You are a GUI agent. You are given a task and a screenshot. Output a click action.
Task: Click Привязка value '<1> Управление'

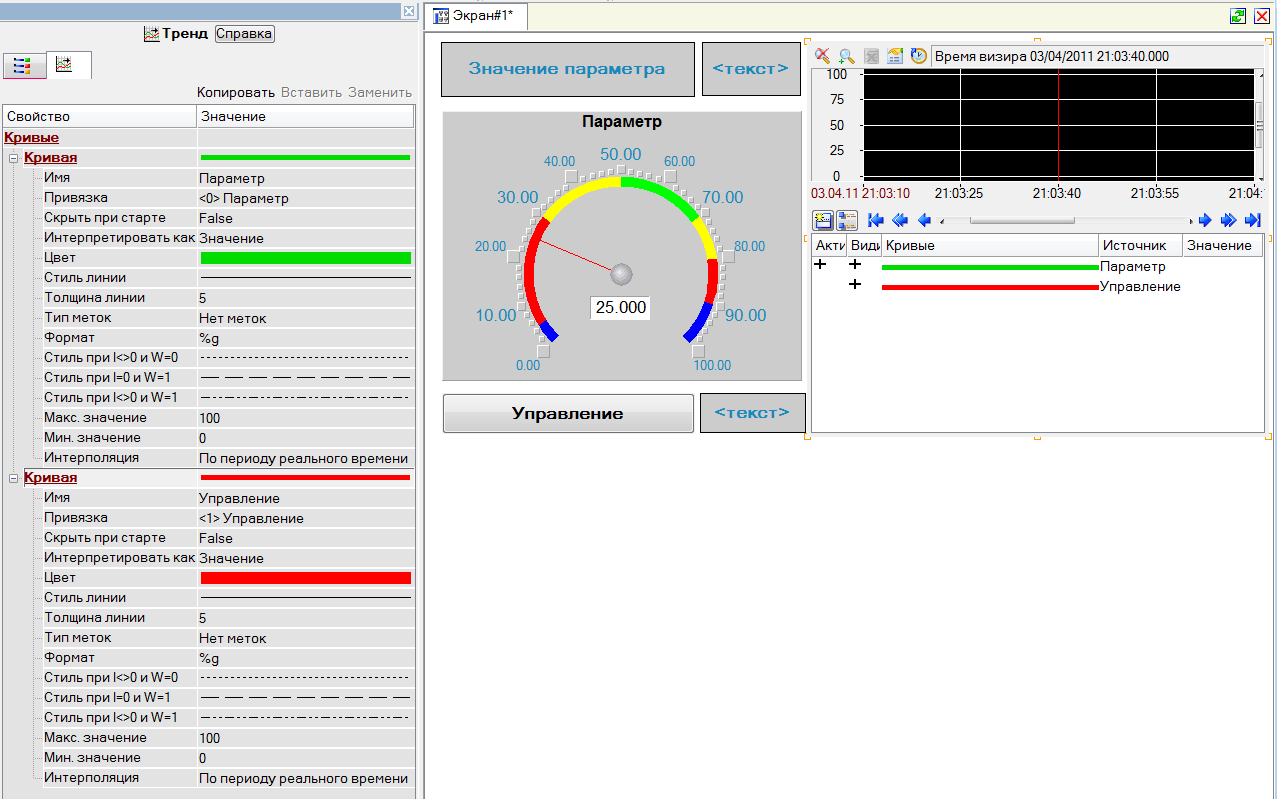point(306,518)
